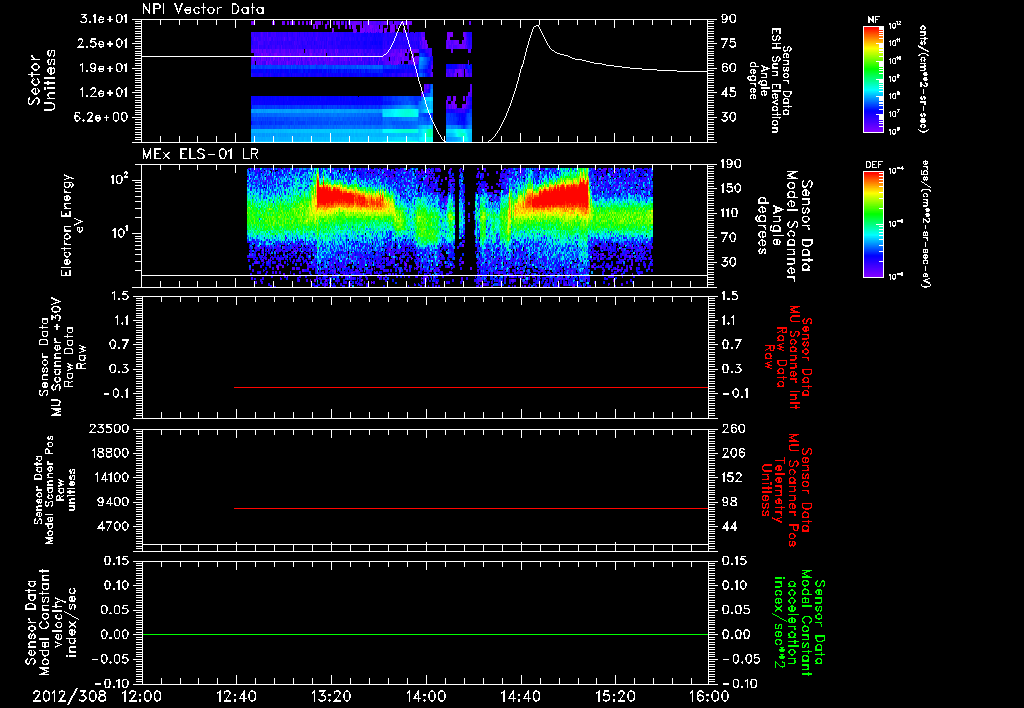Click the 'Sector Unitless' axis label

42,80
